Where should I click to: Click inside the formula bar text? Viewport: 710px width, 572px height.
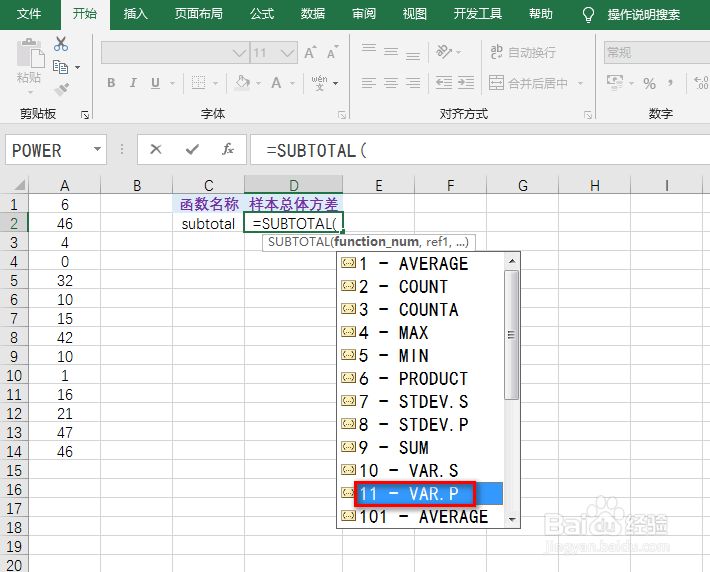(x=480, y=150)
